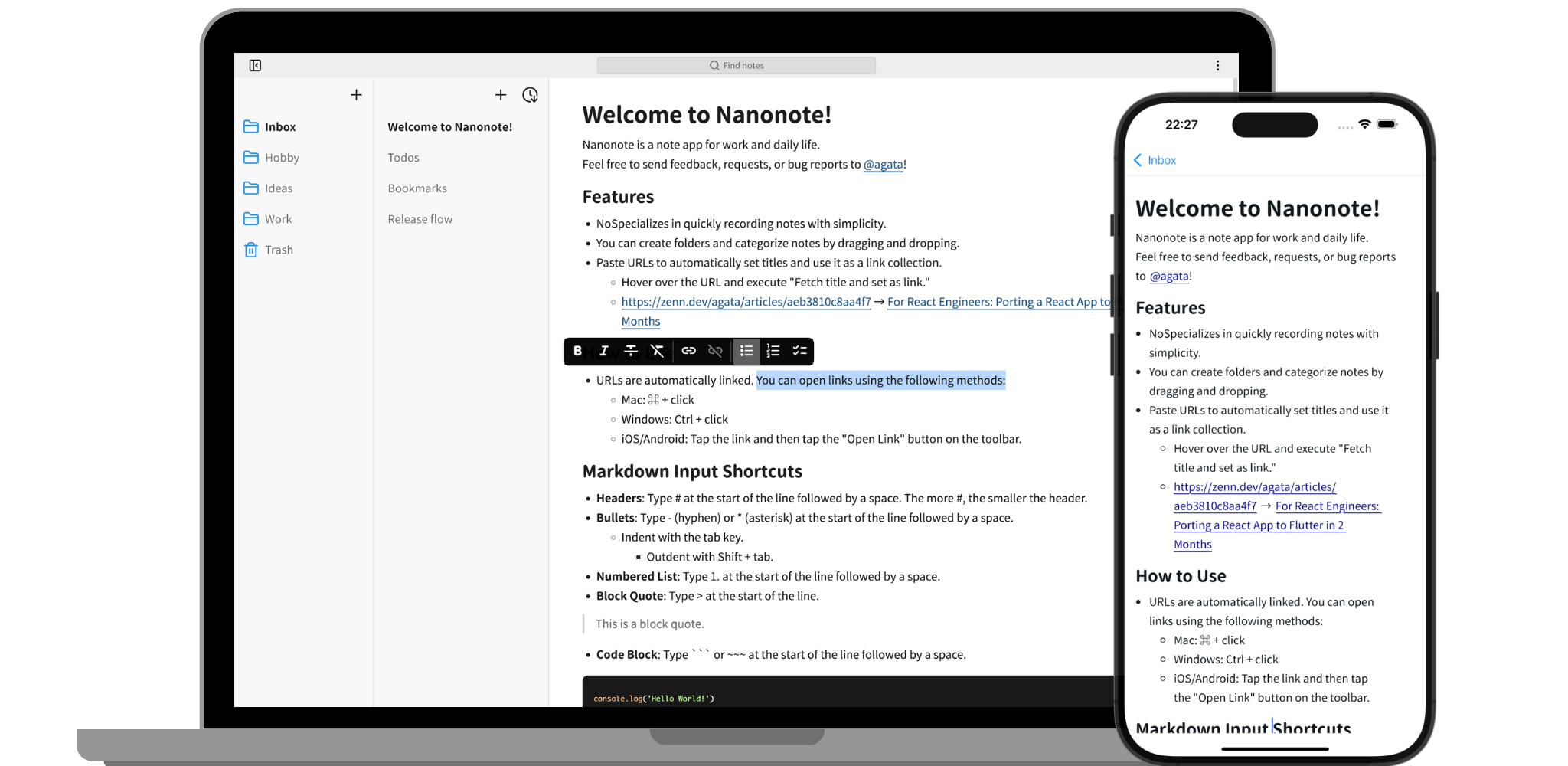Toggle bold formatting in the floating toolbar

[x=578, y=351]
